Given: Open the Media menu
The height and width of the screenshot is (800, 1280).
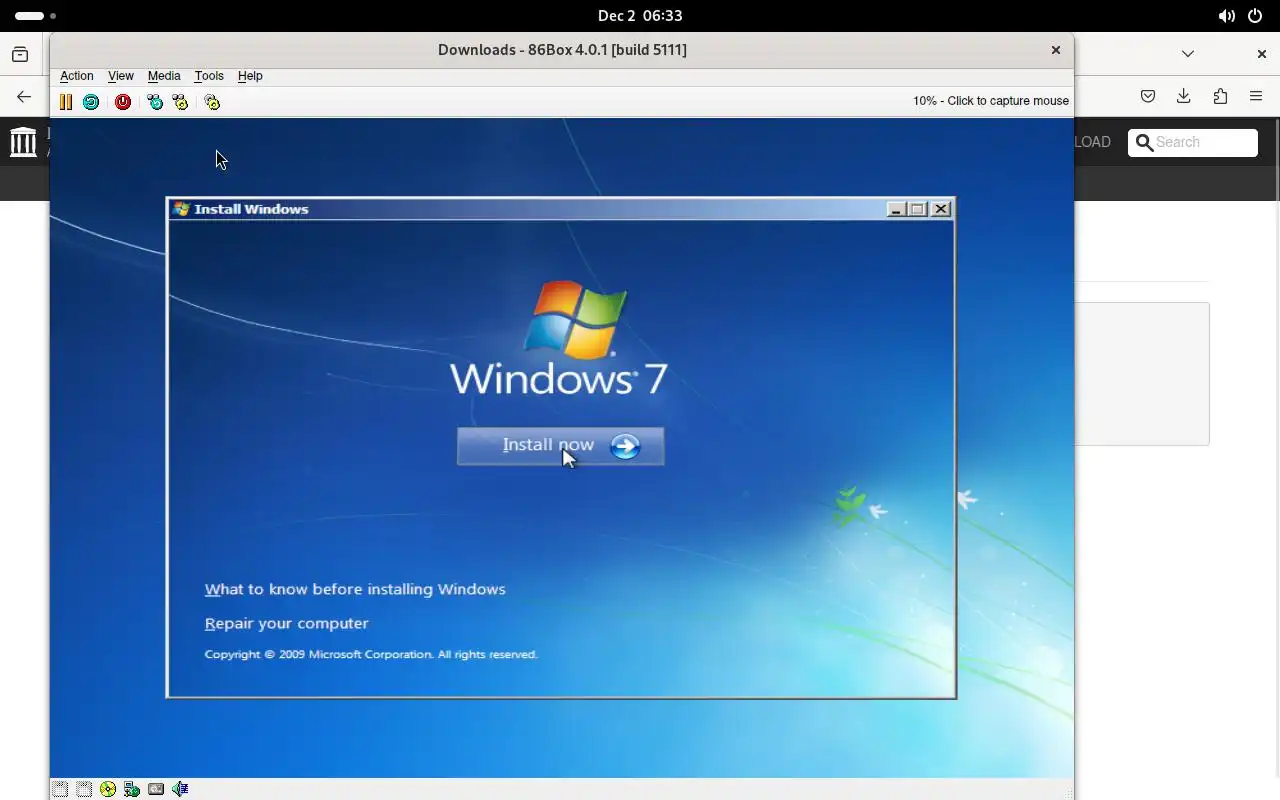Looking at the screenshot, I should tap(164, 76).
